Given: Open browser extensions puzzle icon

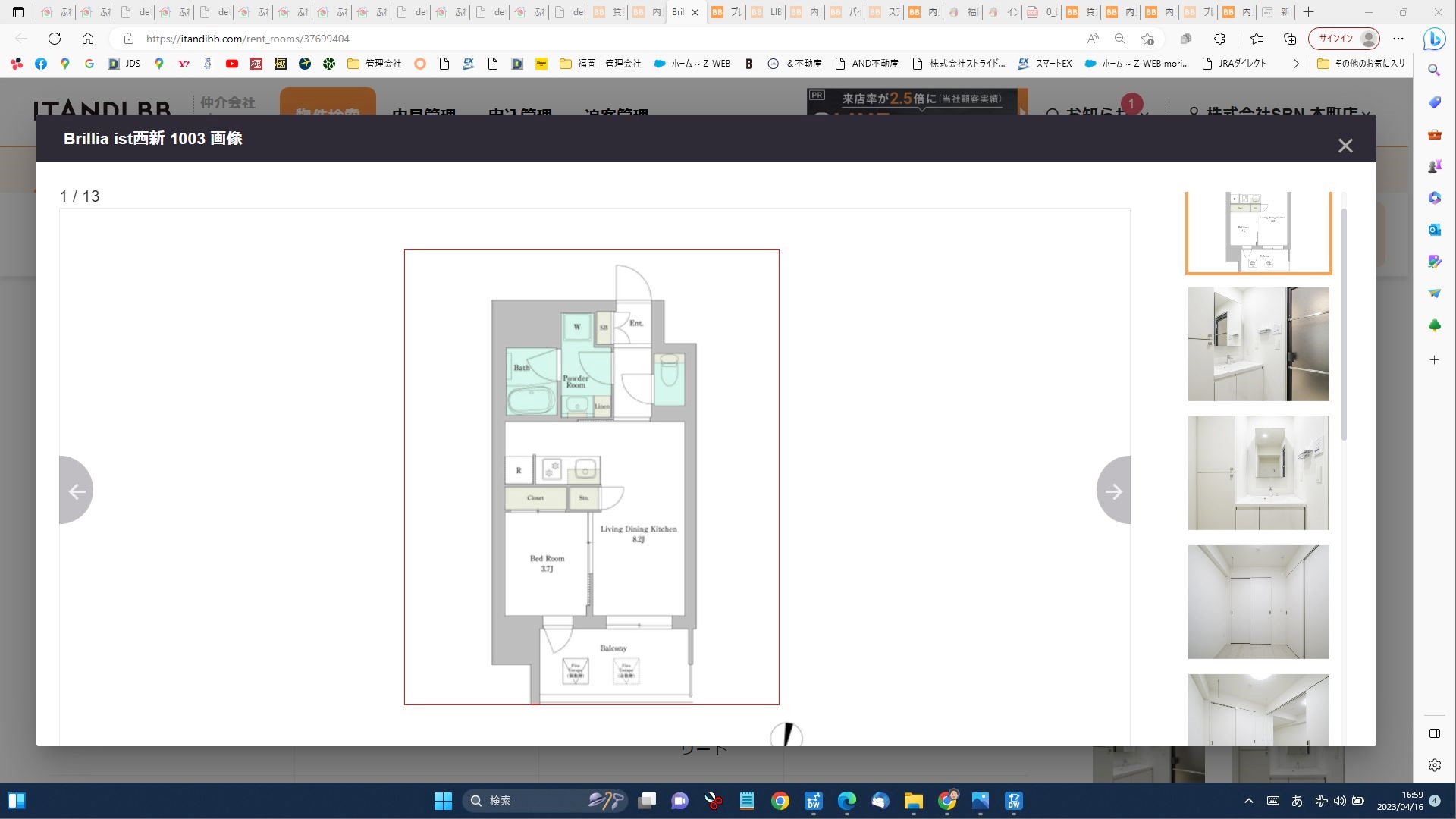Looking at the screenshot, I should pyautogui.click(x=1219, y=39).
